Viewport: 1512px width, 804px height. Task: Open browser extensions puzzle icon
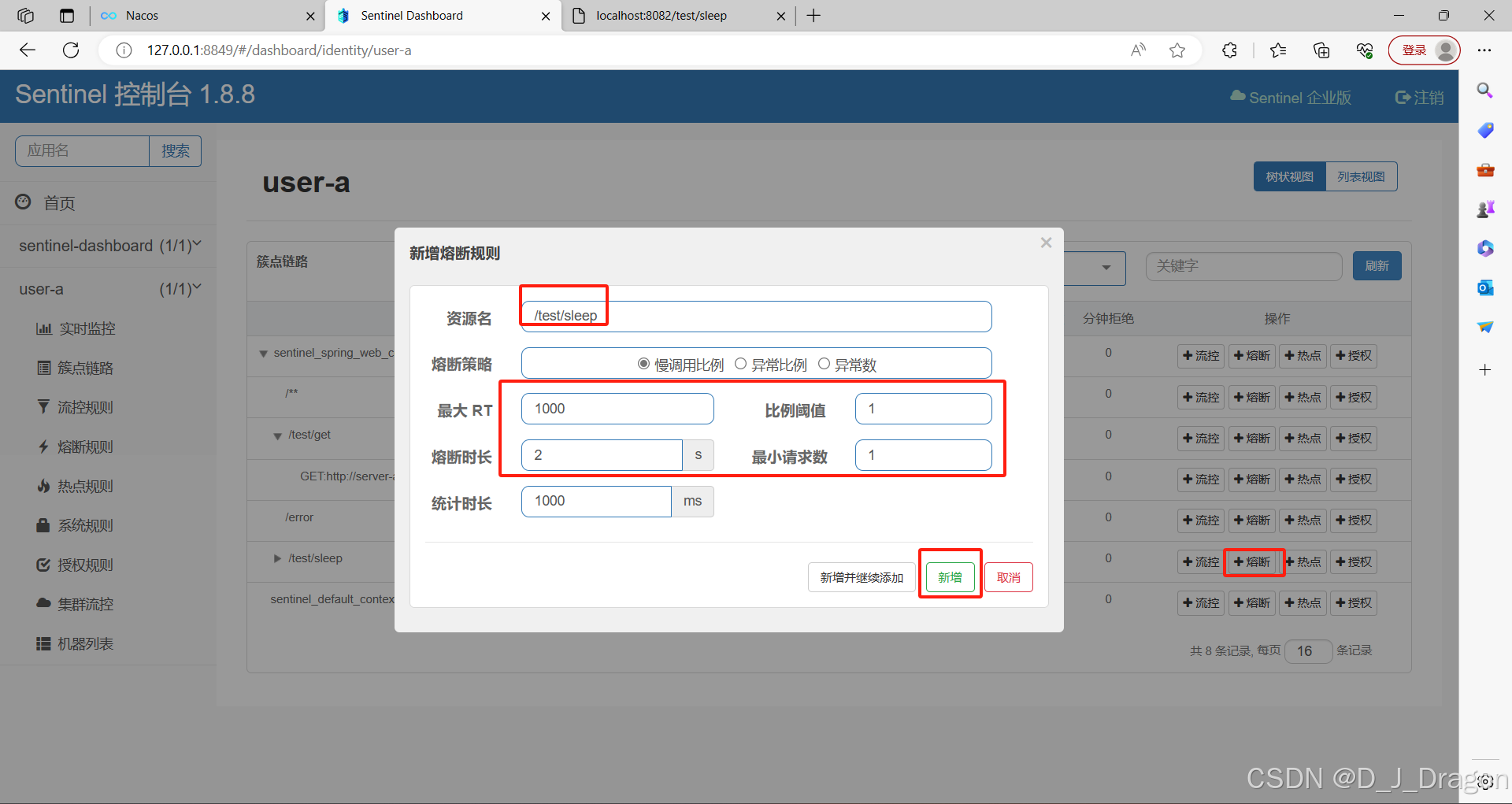click(1229, 50)
